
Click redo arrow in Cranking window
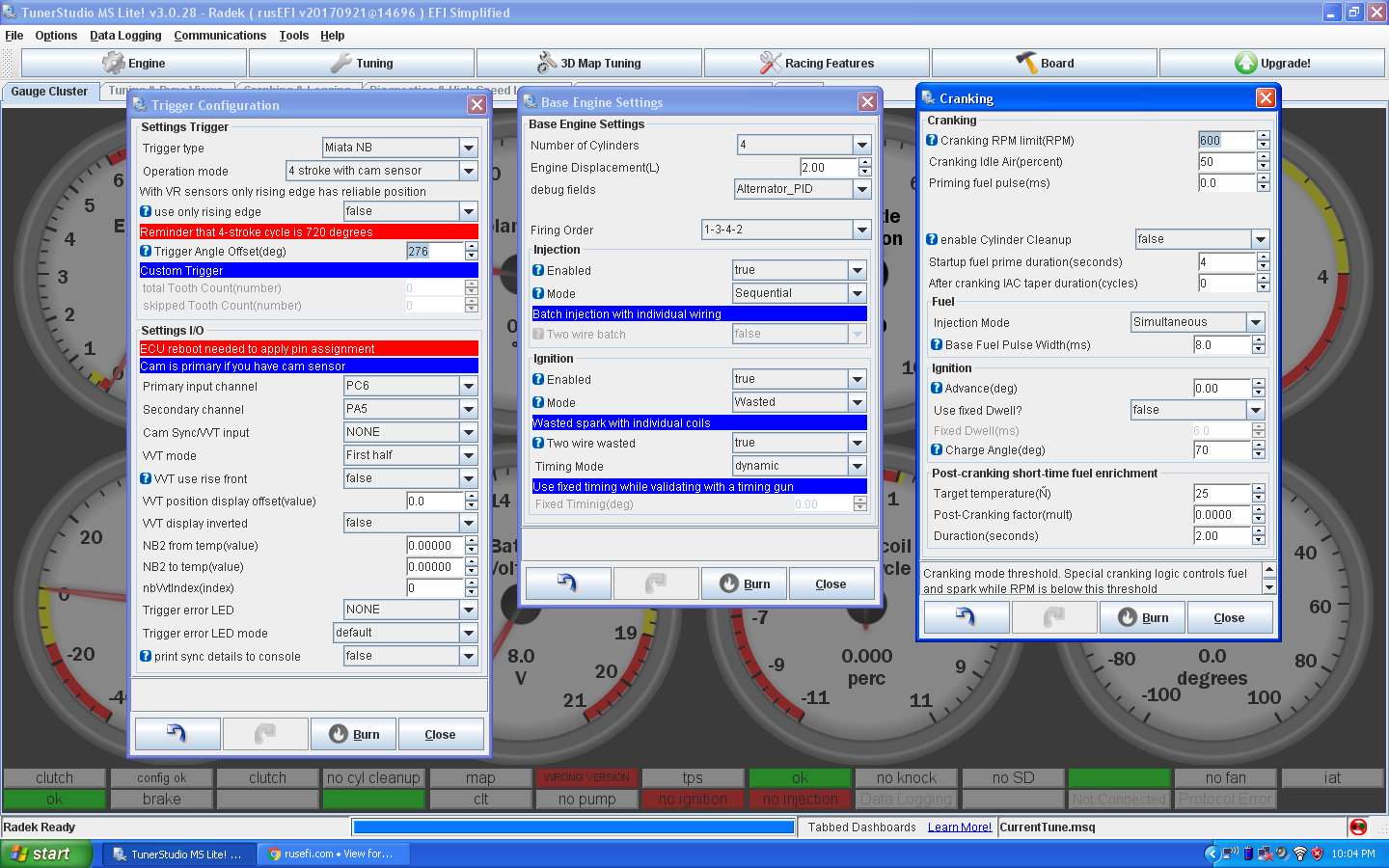pyautogui.click(x=1054, y=617)
